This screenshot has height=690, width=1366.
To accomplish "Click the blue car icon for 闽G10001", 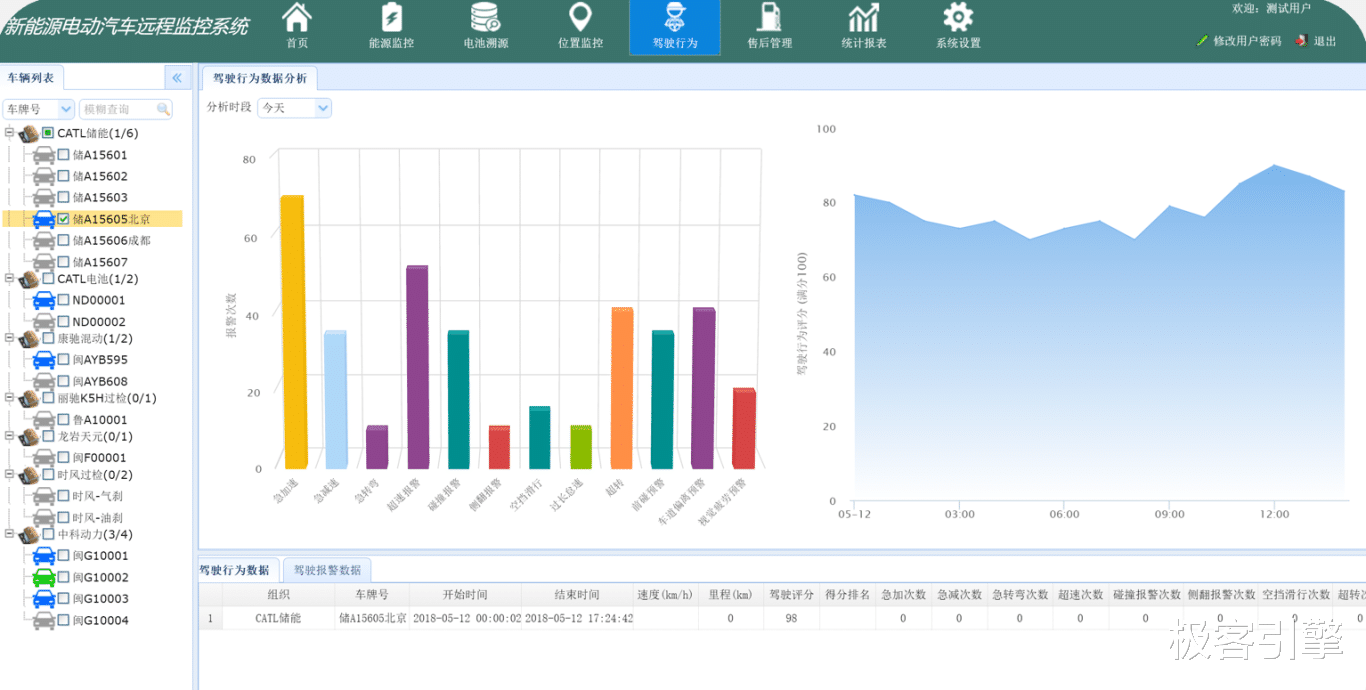I will [44, 556].
